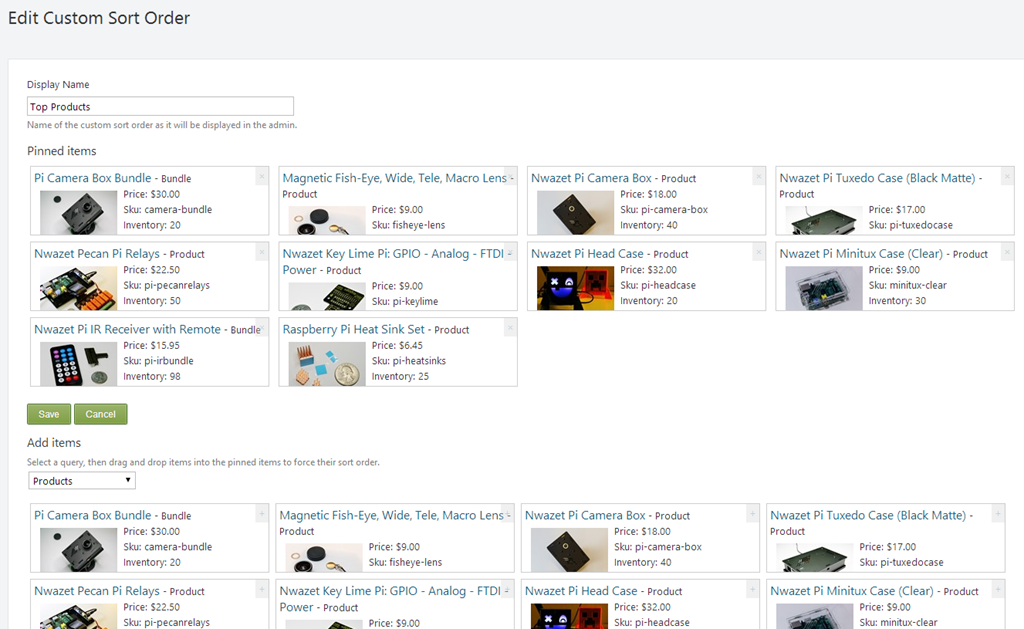The width and height of the screenshot is (1024, 629).
Task: Add Pi Camera Box Bundle from Add items
Action: tap(262, 514)
